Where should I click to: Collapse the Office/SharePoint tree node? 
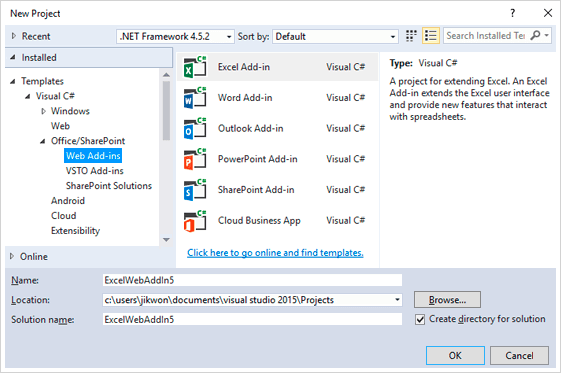pyautogui.click(x=43, y=141)
